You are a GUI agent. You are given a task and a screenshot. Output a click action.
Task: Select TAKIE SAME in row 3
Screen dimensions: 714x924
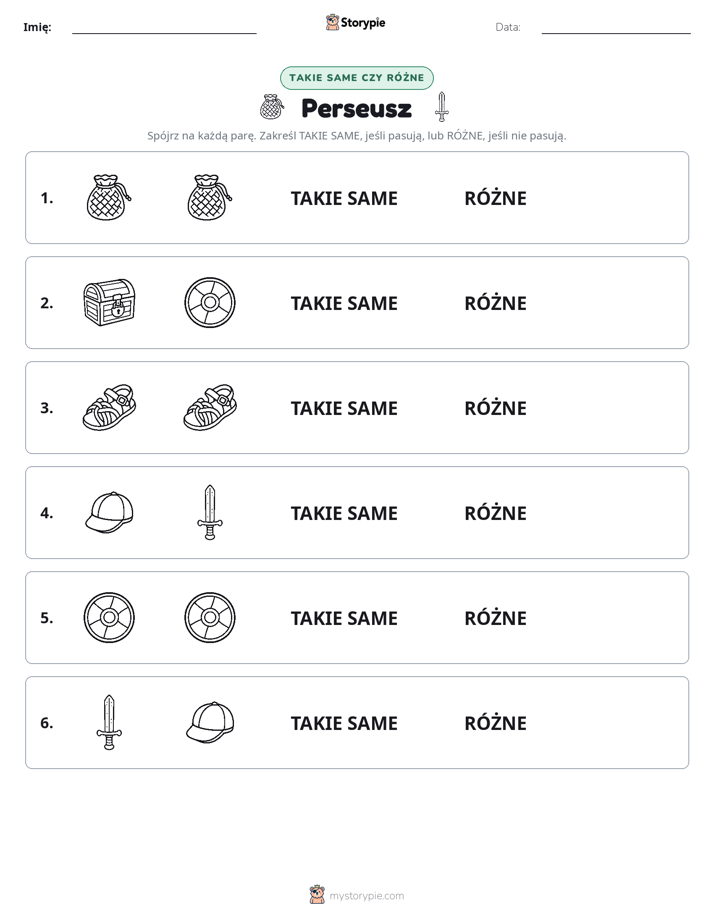pos(344,408)
